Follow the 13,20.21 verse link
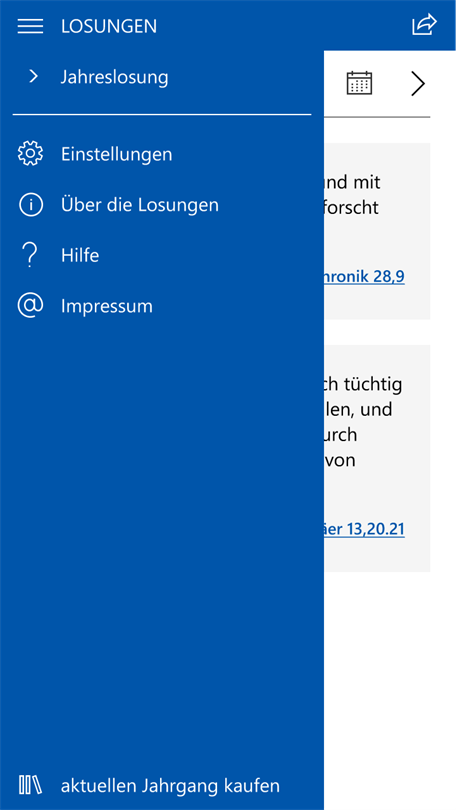 pos(364,529)
